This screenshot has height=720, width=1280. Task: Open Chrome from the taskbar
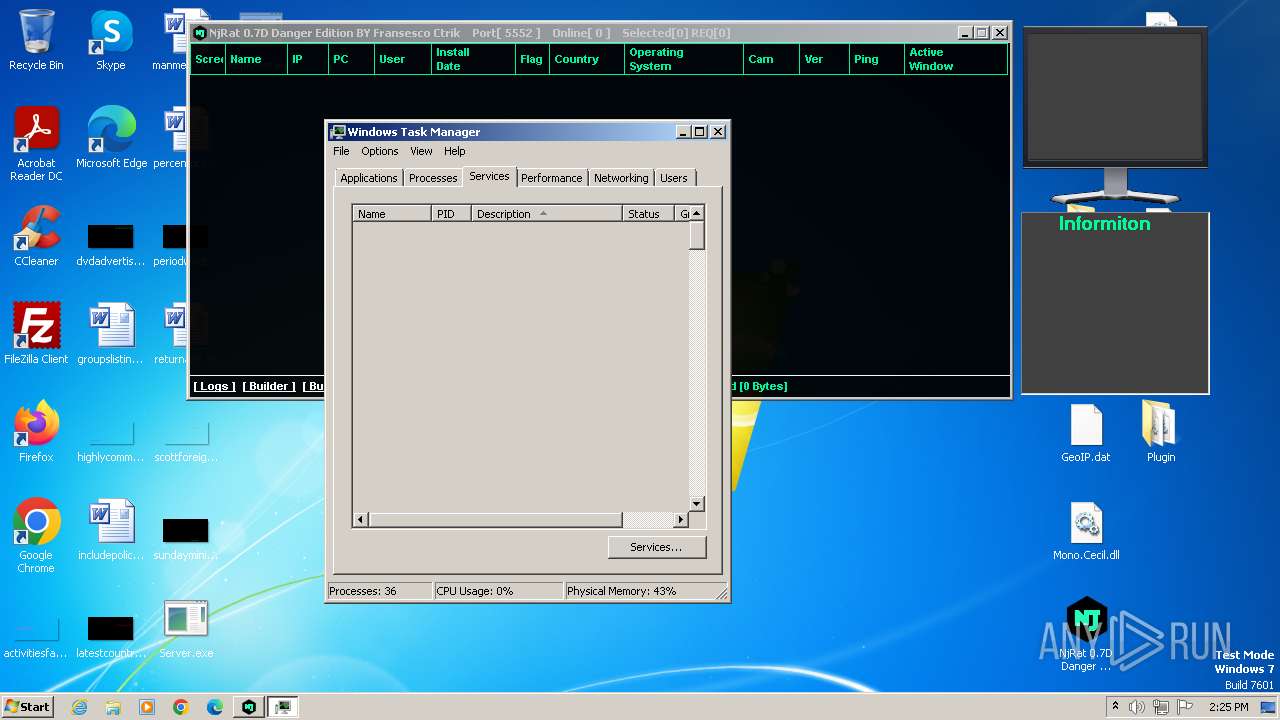tap(181, 707)
